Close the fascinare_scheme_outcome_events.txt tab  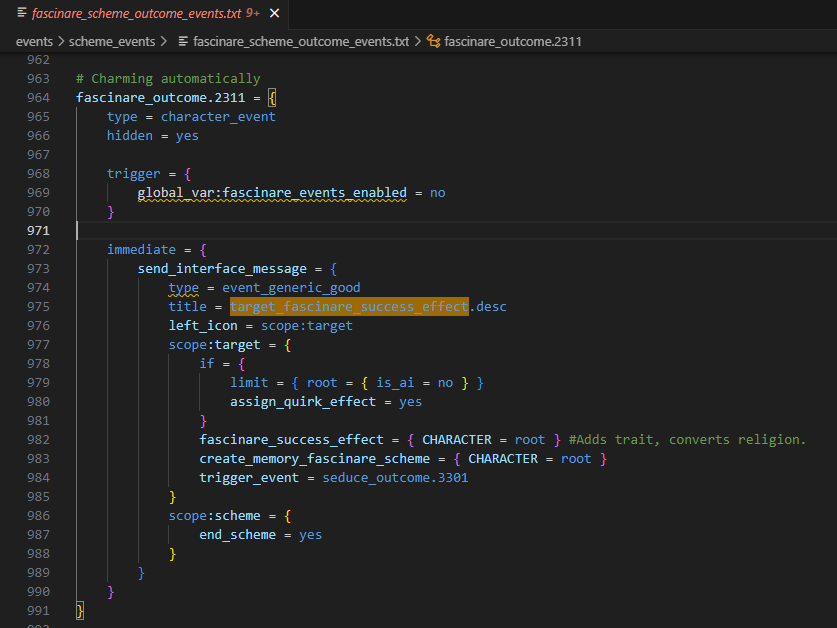tap(275, 14)
